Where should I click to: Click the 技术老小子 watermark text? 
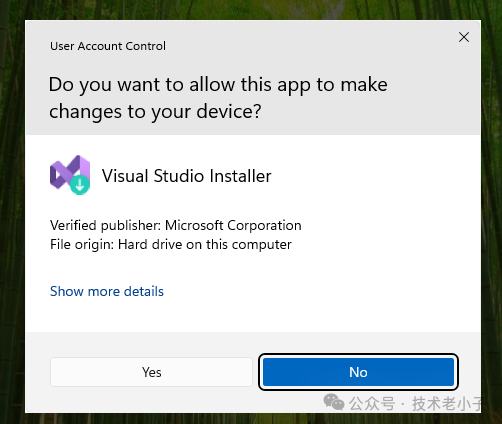447,404
